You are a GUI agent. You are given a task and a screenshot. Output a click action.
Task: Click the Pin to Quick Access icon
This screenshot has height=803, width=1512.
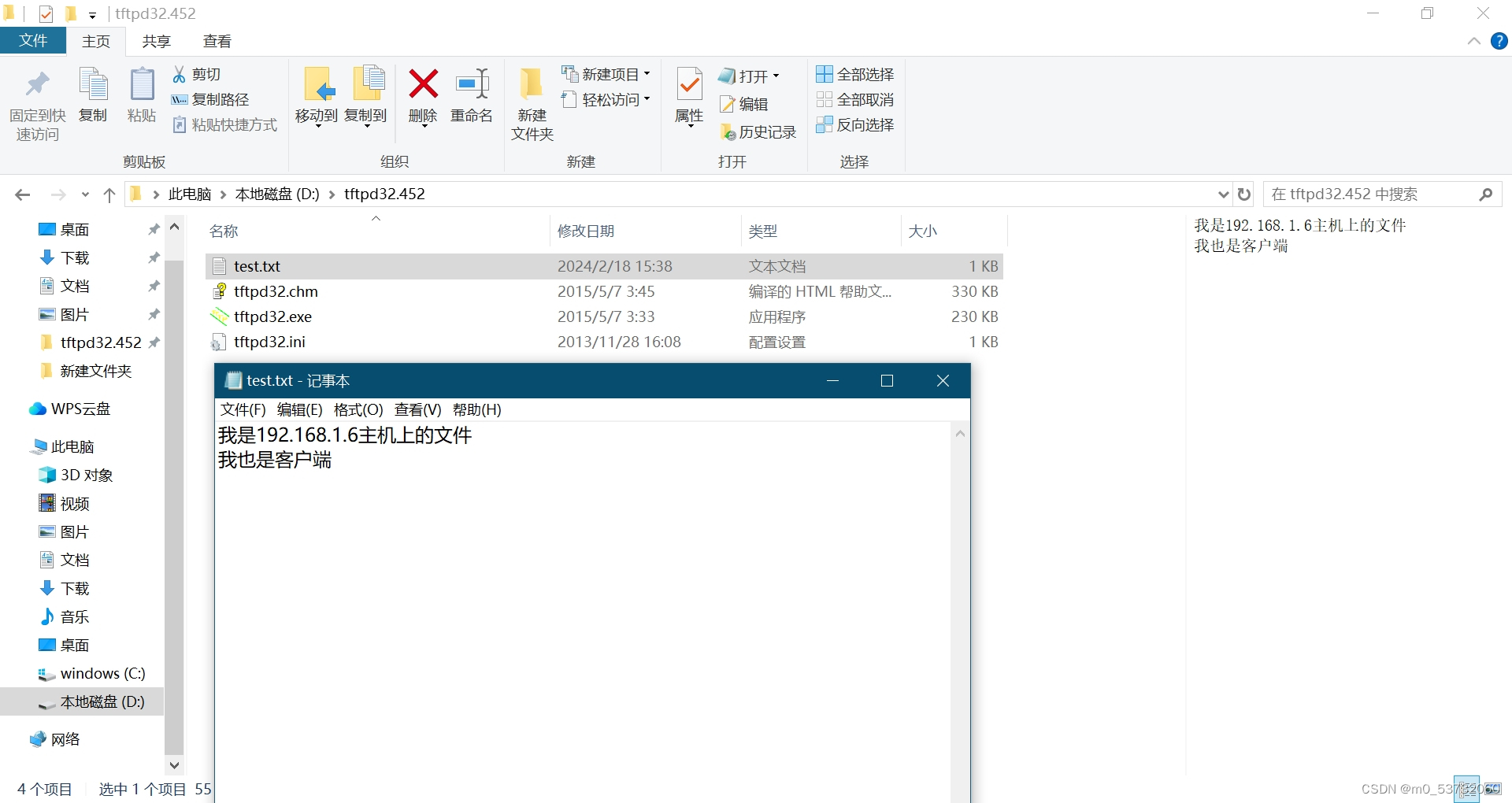(x=37, y=84)
